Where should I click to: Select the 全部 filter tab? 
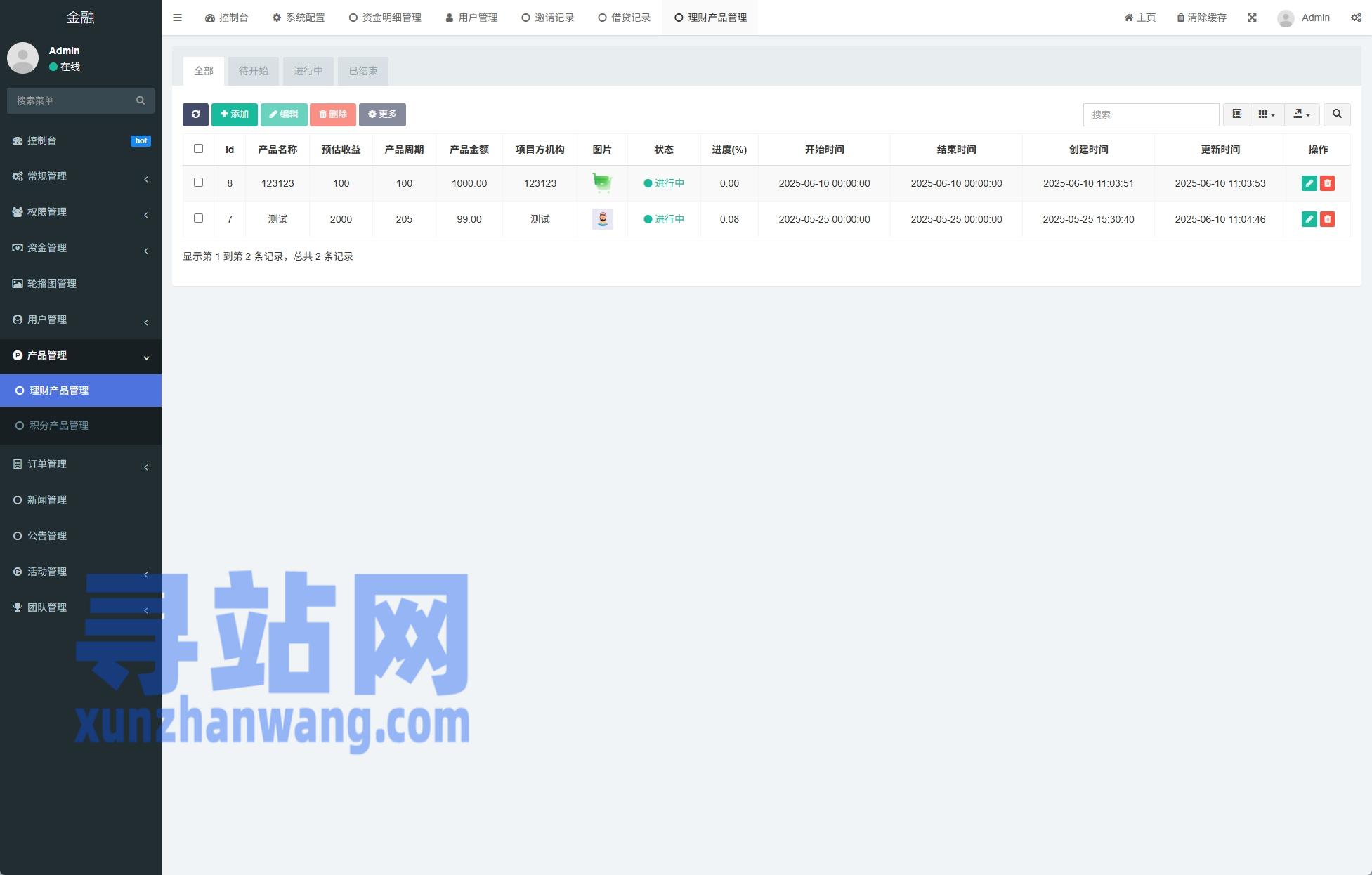[x=204, y=71]
